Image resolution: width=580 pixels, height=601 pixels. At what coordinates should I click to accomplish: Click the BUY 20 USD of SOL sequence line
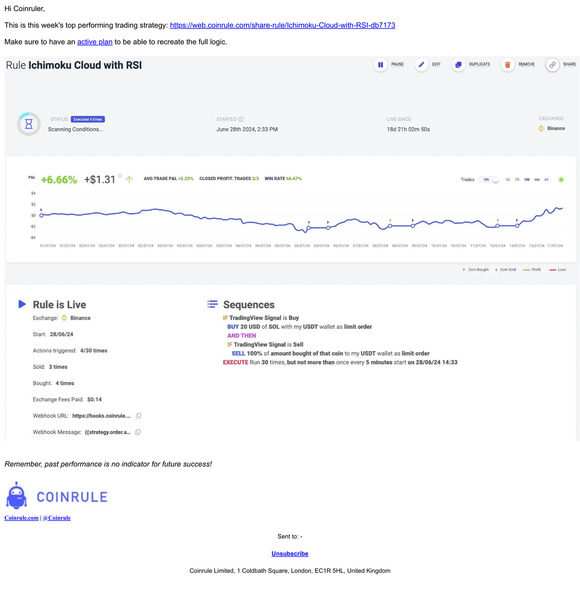[299, 327]
